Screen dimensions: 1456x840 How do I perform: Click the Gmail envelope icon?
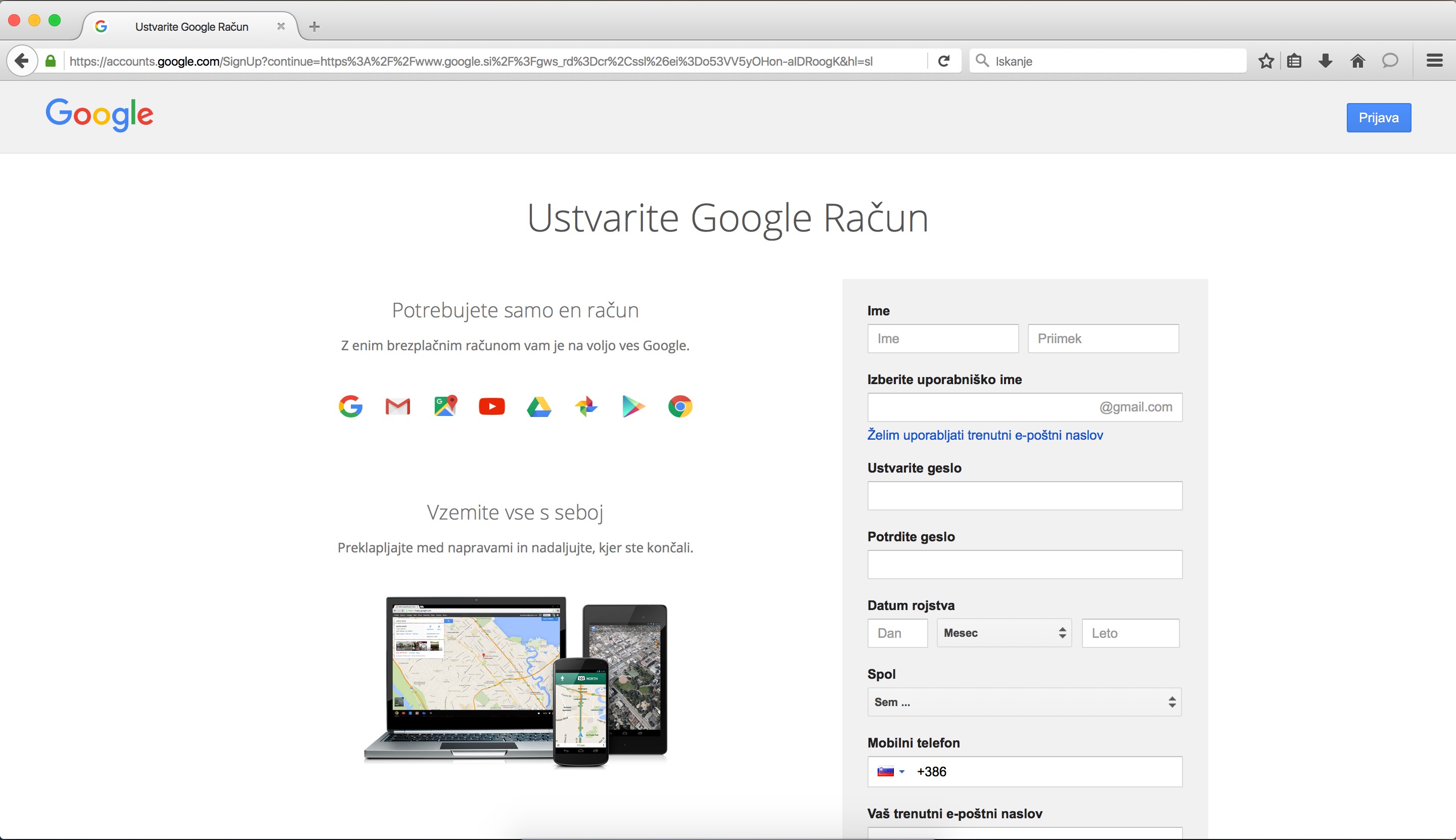397,406
